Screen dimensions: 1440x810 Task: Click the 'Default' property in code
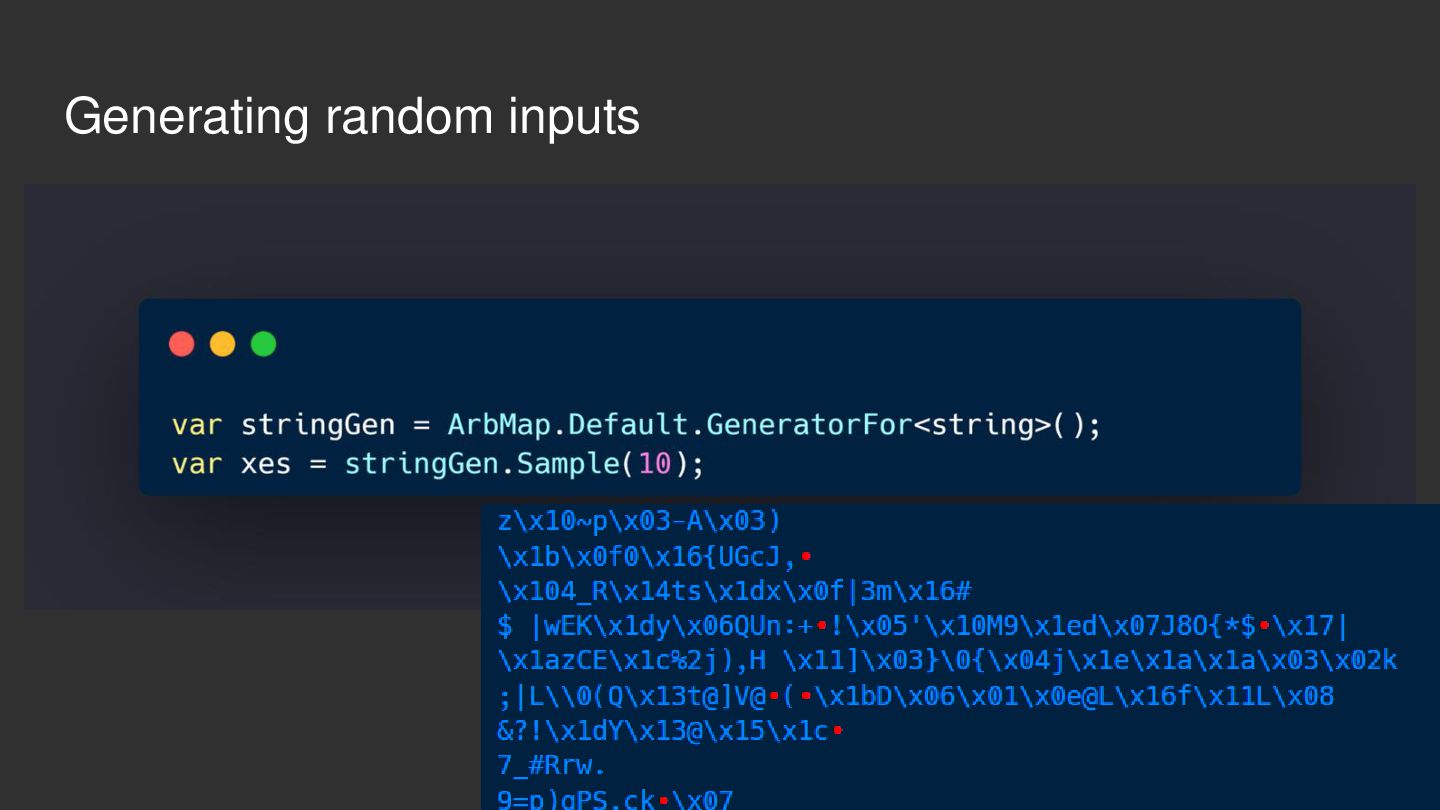coord(628,425)
